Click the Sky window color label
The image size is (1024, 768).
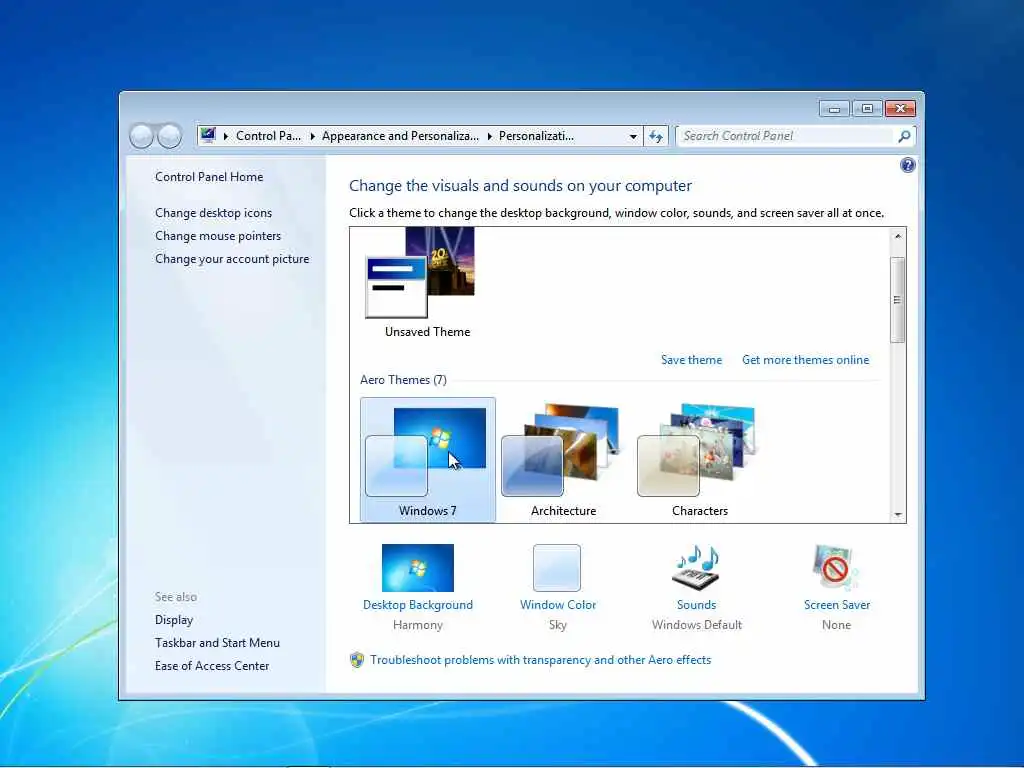point(558,625)
